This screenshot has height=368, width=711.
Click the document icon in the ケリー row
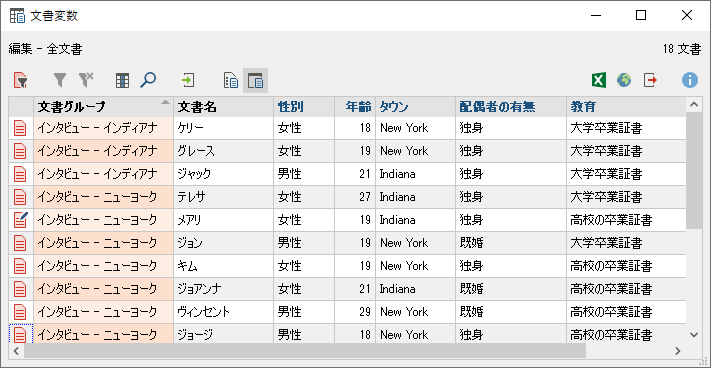pos(20,128)
